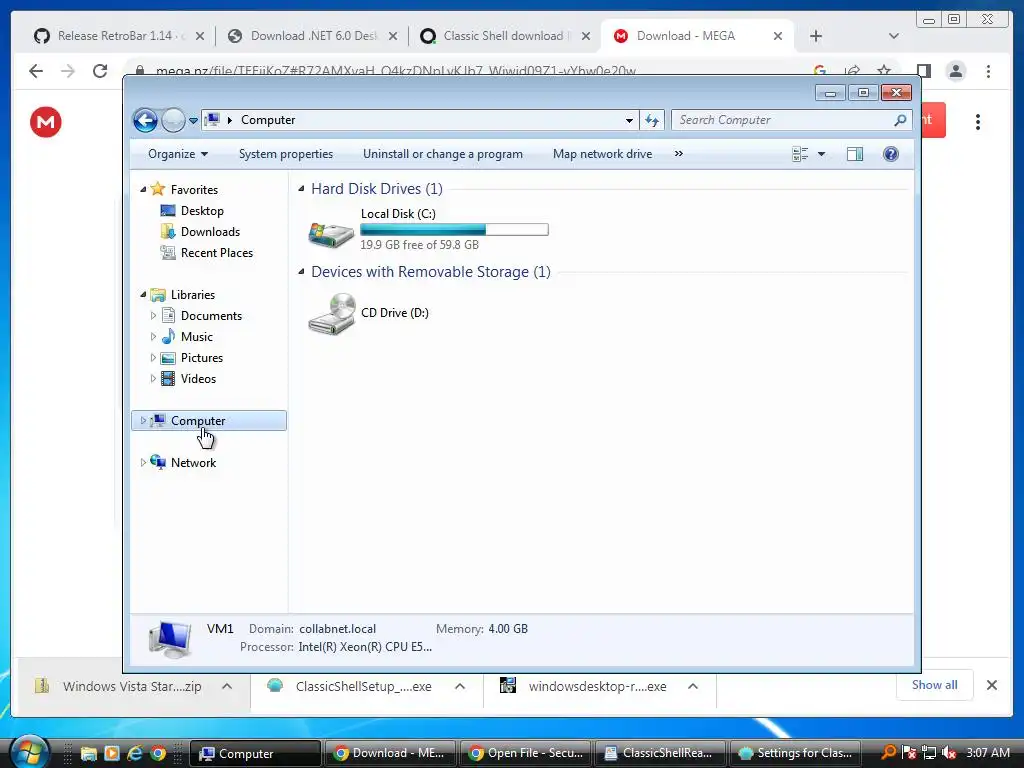Select Recent Places under Favorites
Screen dimensions: 1024x768
click(x=217, y=253)
